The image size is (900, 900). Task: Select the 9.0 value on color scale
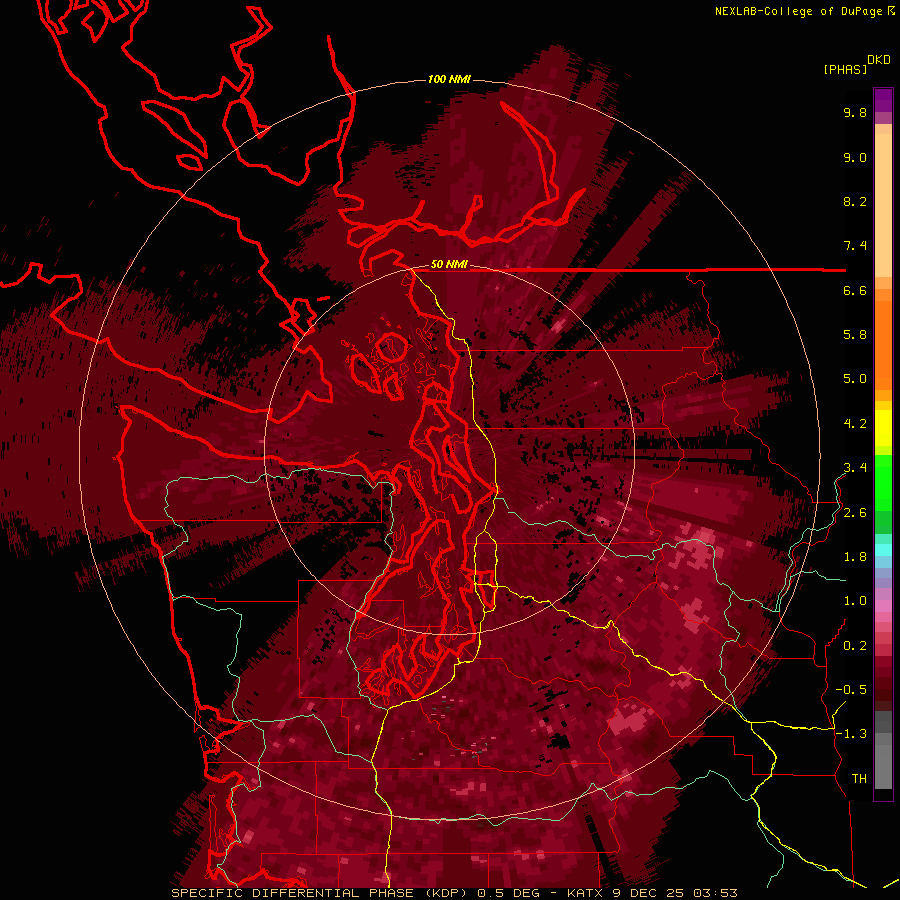(855, 157)
